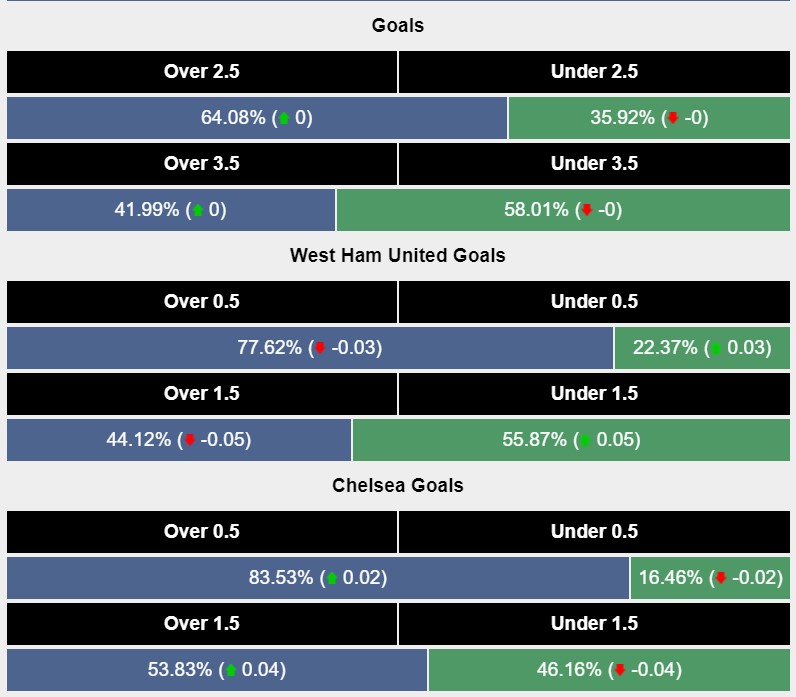
Task: Click red down arrow beside 46.16%
Action: 620,670
